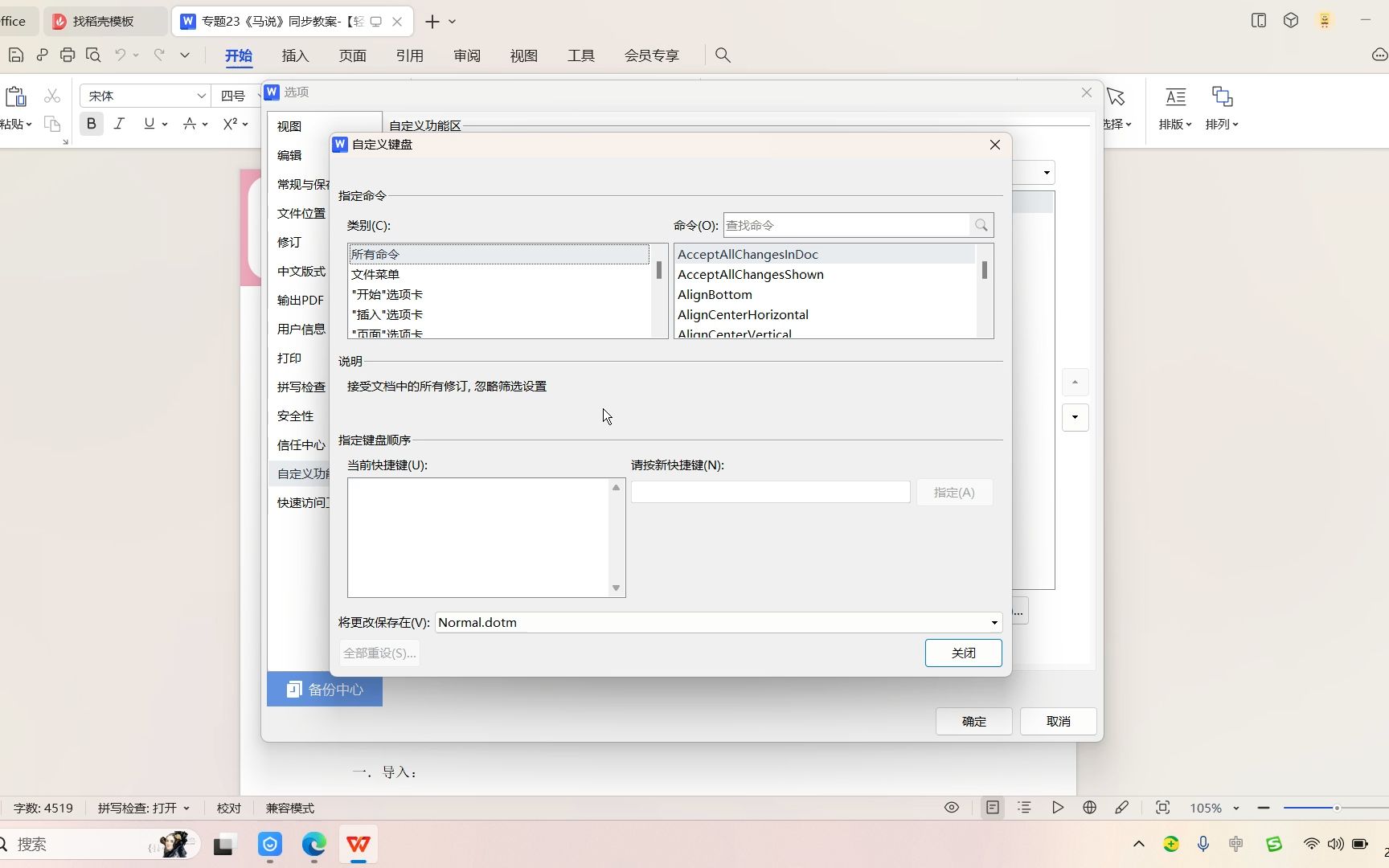This screenshot has height=868, width=1389.
Task: Open the search magnifier in ribbon tabs
Action: pyautogui.click(x=723, y=55)
